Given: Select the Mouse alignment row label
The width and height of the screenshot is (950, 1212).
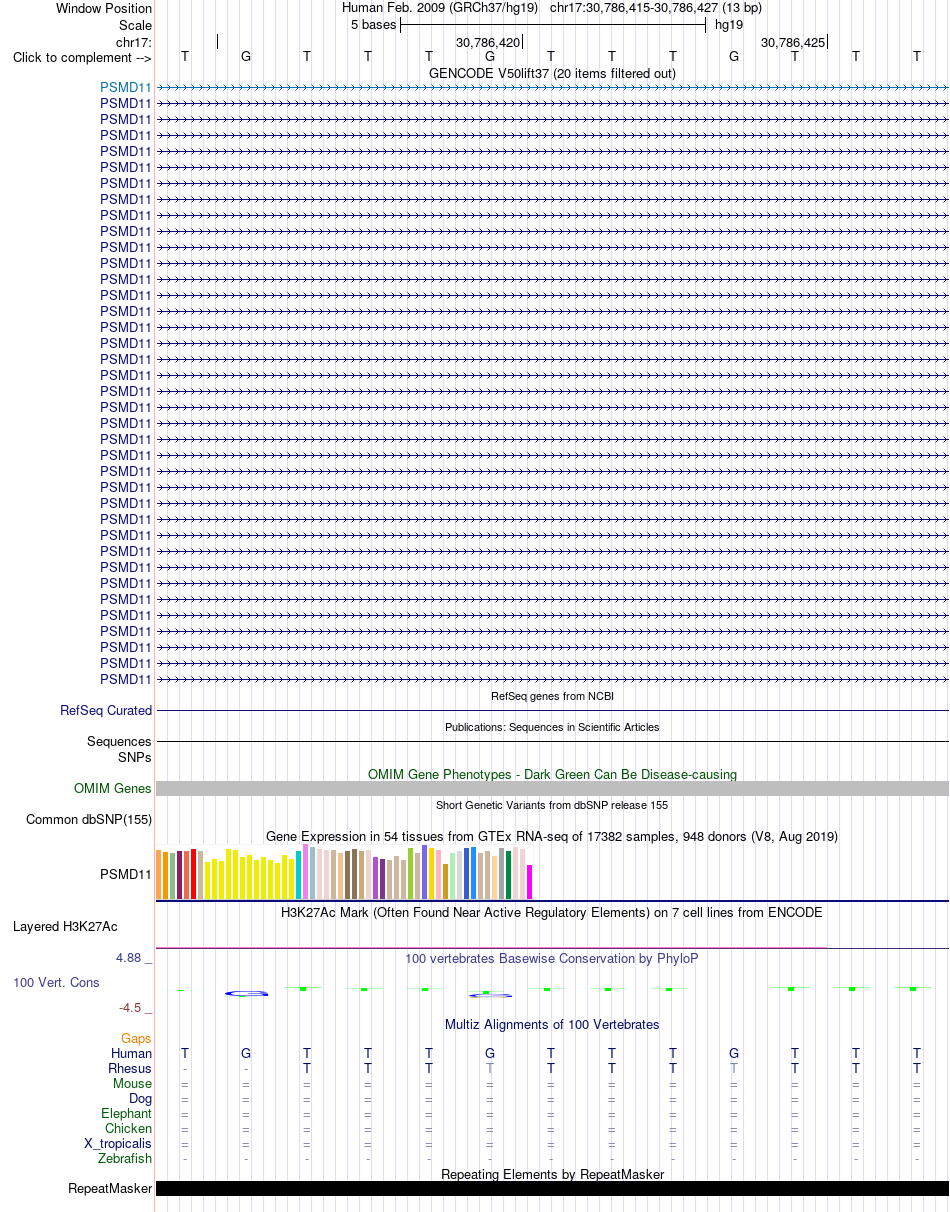Looking at the screenshot, I should [132, 1083].
